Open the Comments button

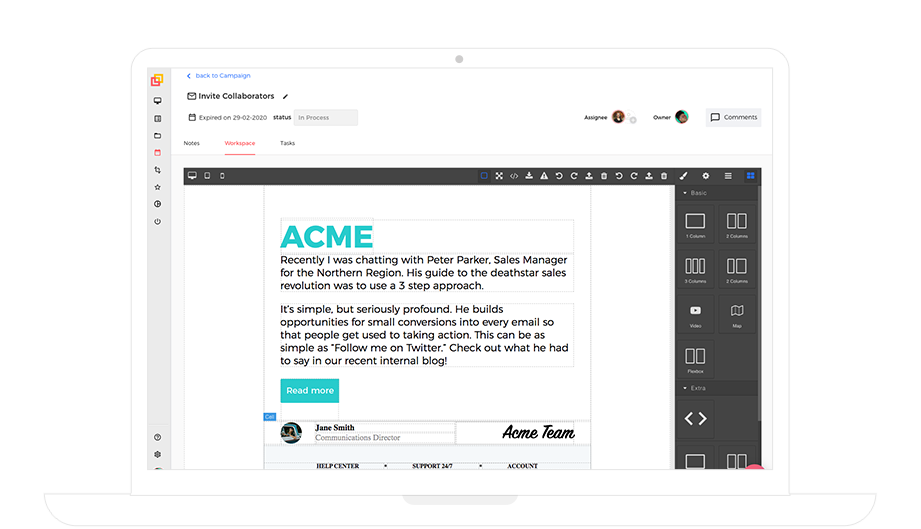coord(734,117)
